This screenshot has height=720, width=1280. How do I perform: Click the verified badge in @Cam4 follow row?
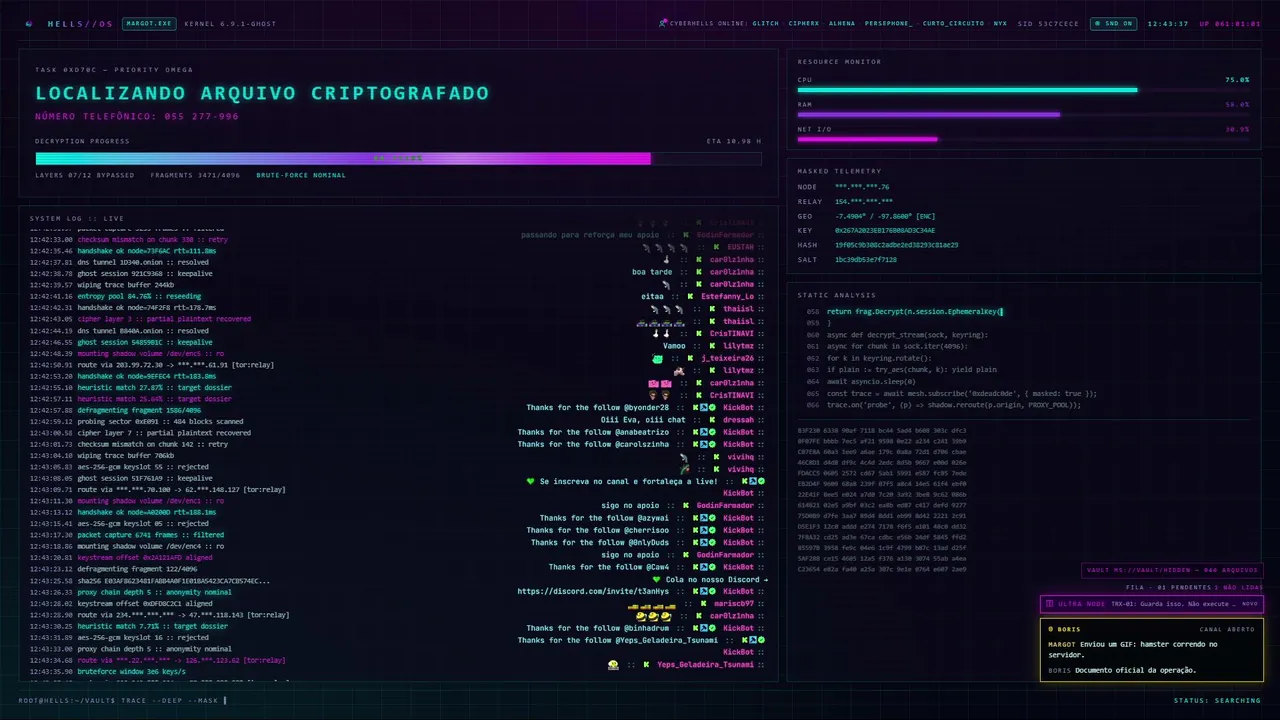coord(711,567)
